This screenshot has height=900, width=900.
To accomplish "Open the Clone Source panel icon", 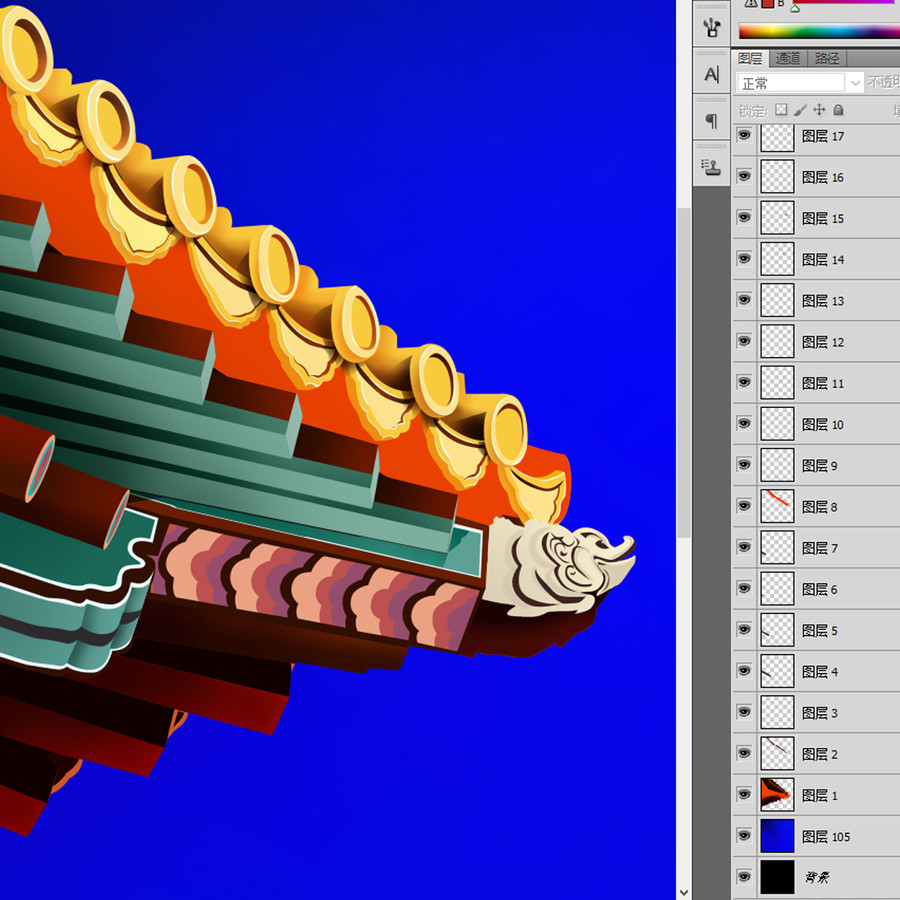I will [711, 167].
